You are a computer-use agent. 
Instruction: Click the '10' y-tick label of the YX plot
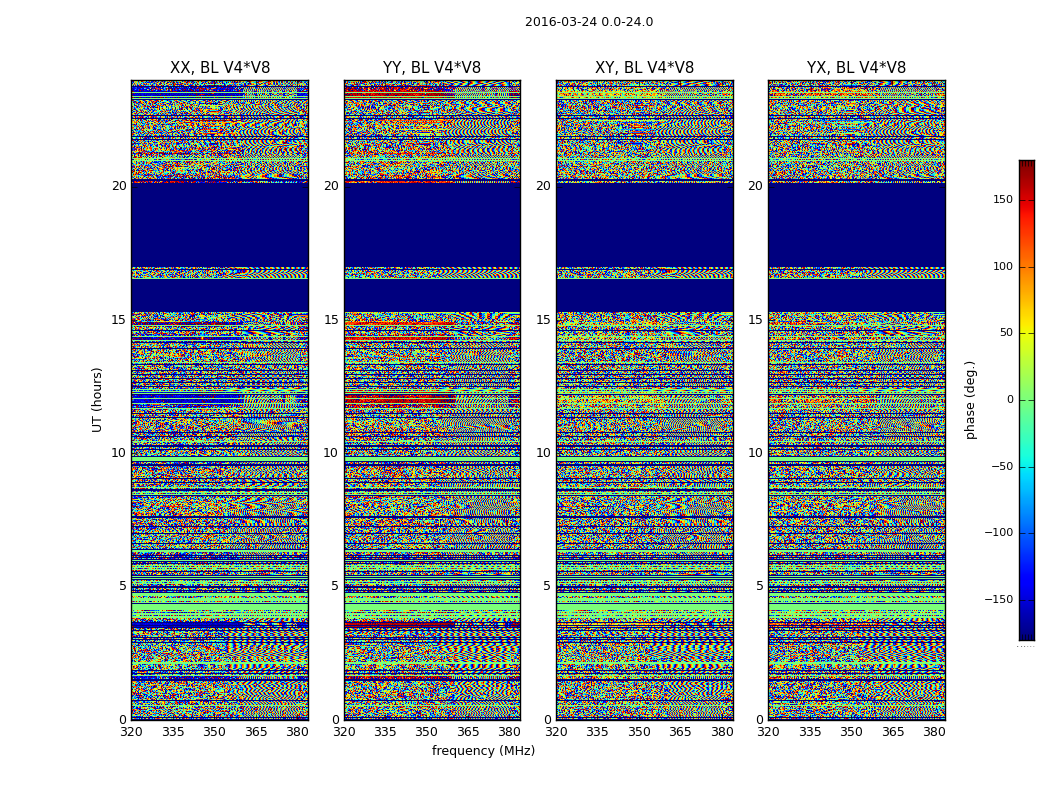tap(756, 453)
